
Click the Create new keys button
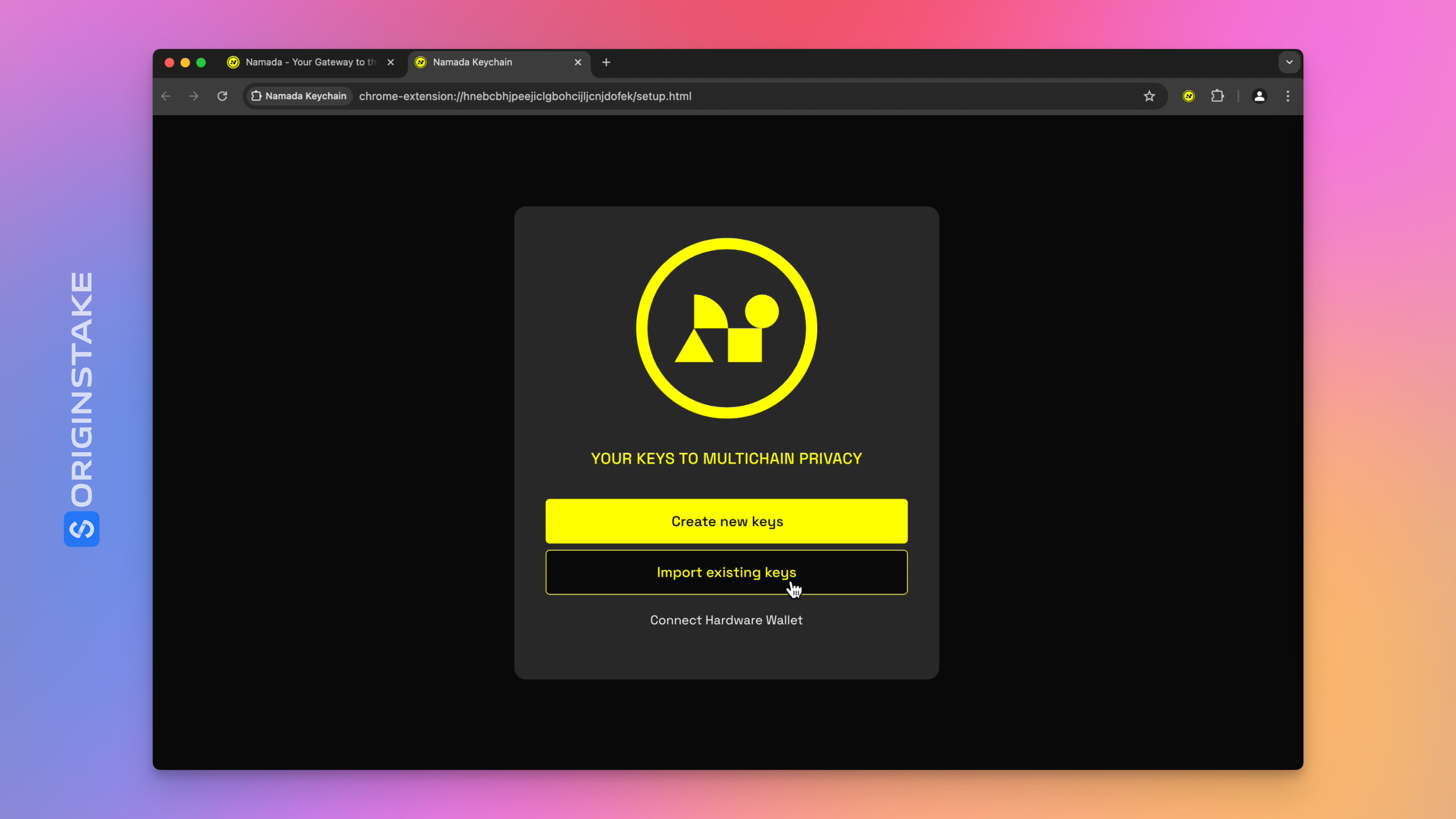click(726, 521)
